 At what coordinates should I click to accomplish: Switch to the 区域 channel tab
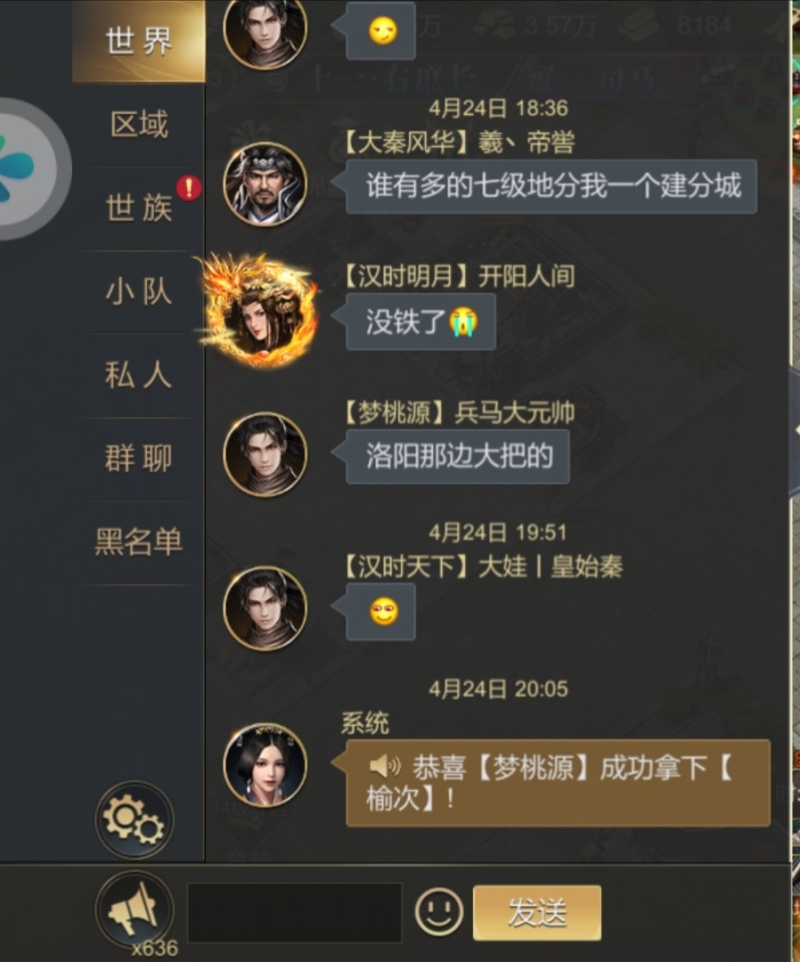[139, 125]
